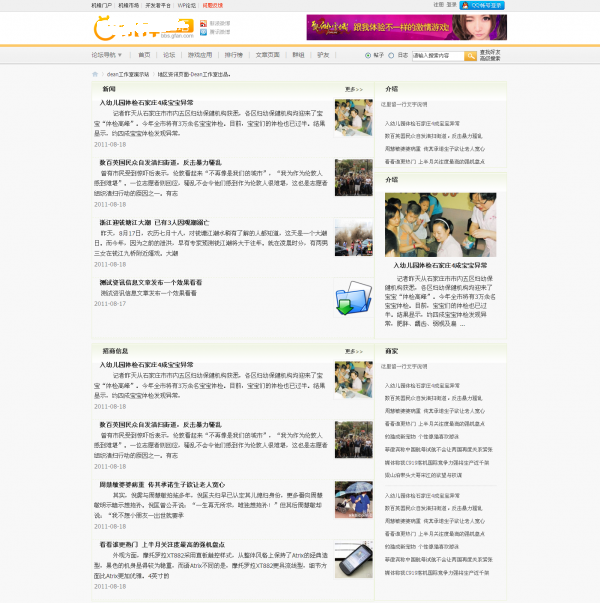Open the pink game banner advertisement
Viewport: 600px width, 603px height.
point(407,27)
